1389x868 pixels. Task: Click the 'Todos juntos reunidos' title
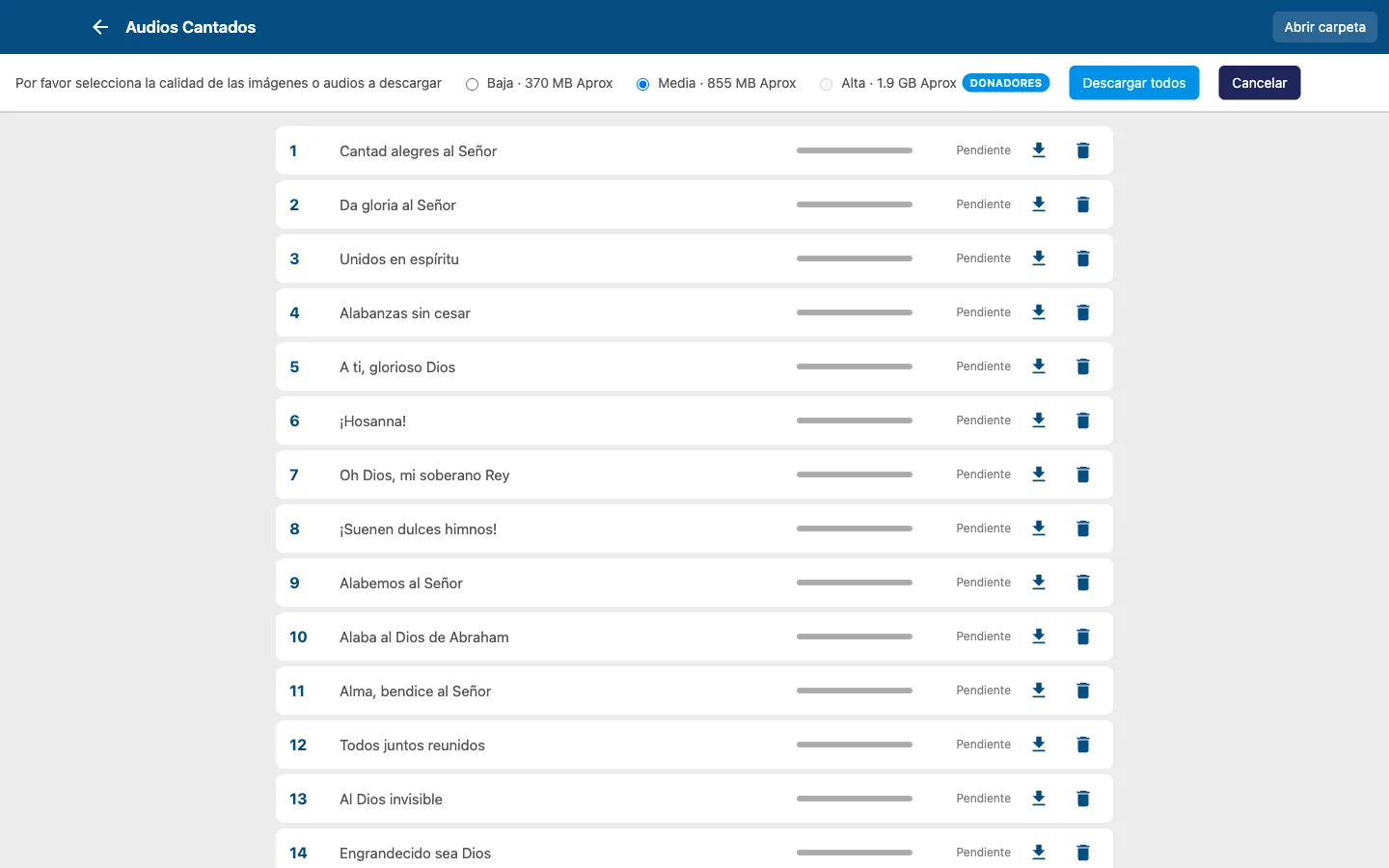coord(412,745)
